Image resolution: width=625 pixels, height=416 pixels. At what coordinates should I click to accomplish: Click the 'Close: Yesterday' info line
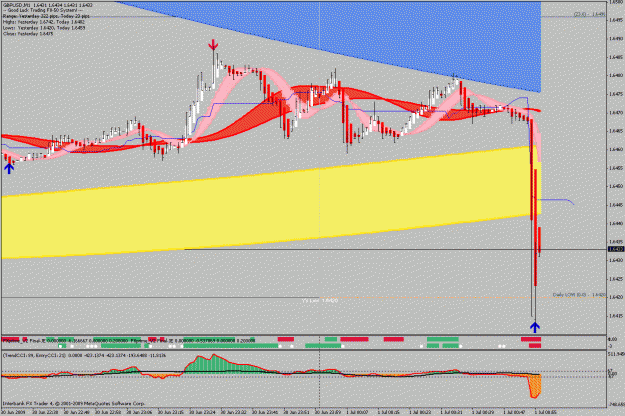coord(28,34)
